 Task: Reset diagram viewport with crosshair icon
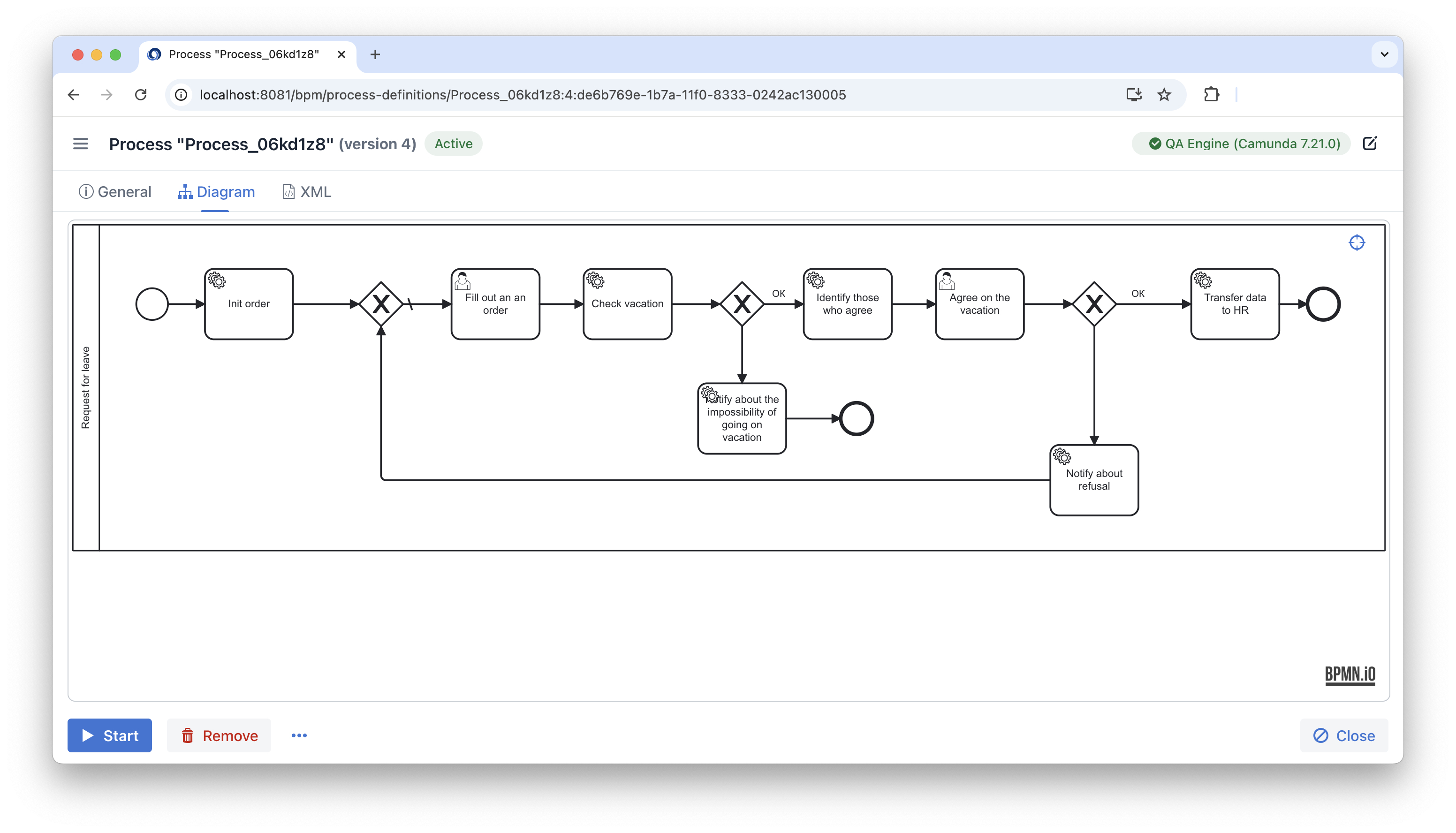(1357, 242)
